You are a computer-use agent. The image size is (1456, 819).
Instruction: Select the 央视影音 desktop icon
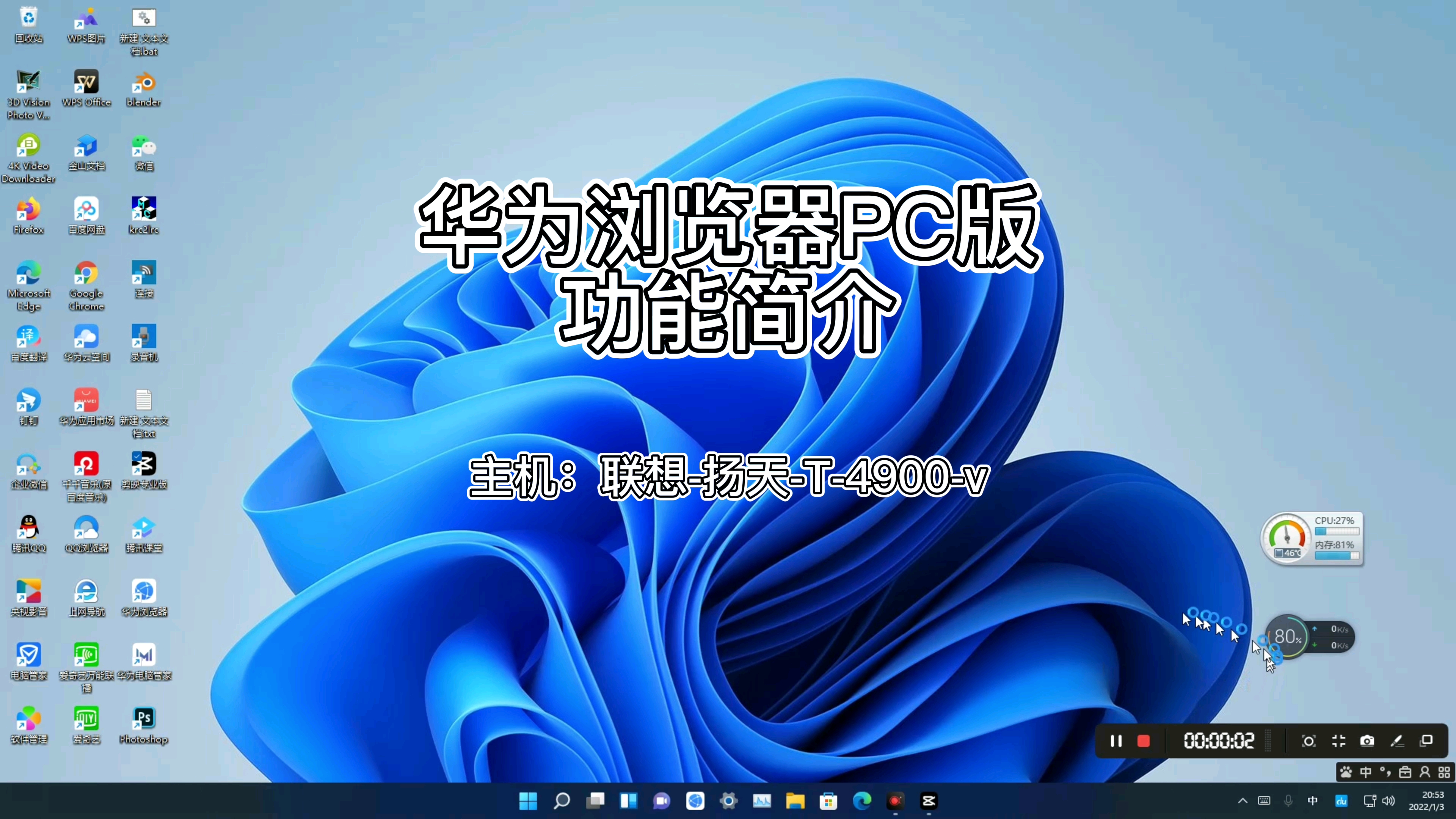pyautogui.click(x=28, y=598)
